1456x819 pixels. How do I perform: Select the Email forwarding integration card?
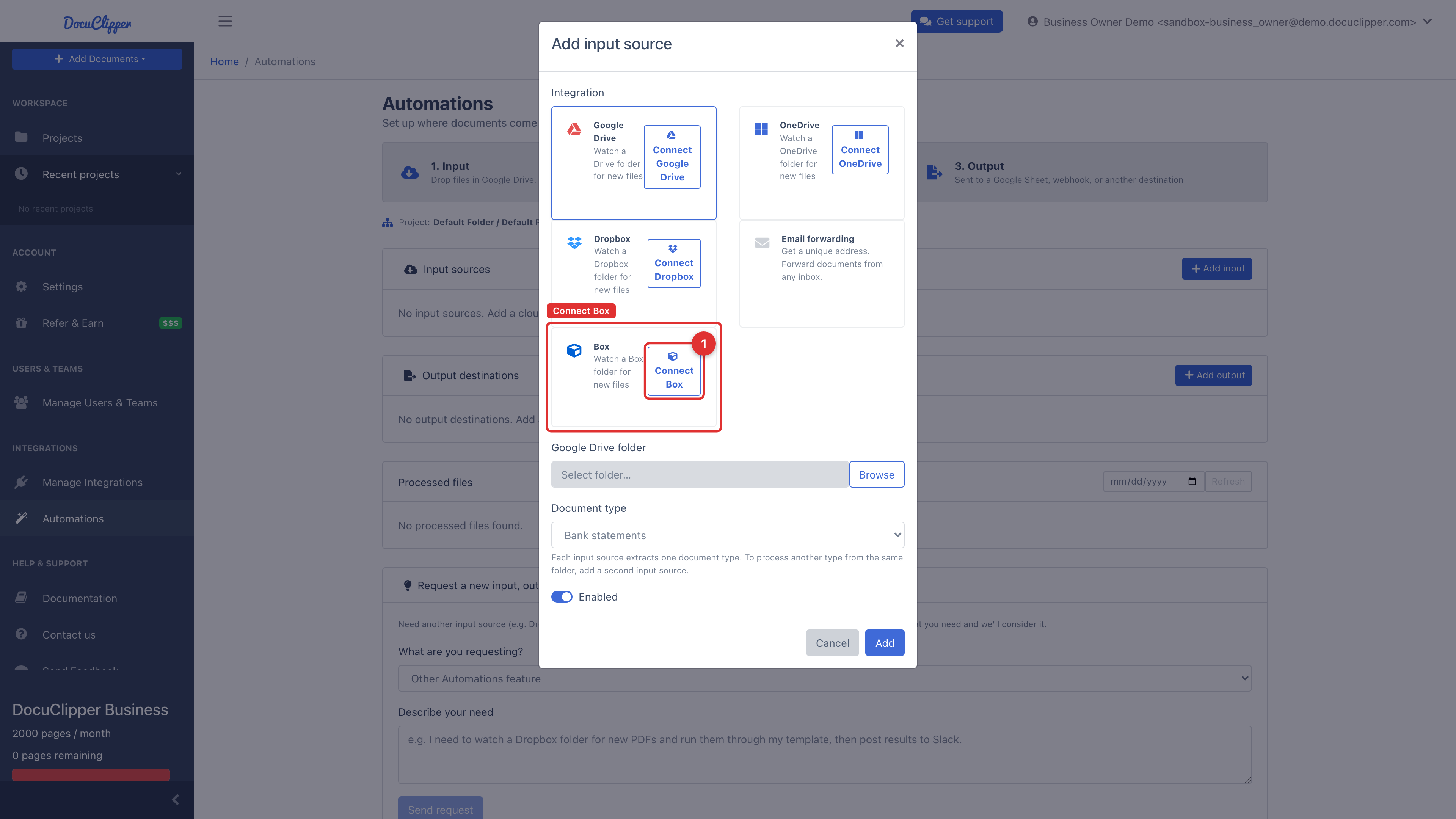(821, 273)
